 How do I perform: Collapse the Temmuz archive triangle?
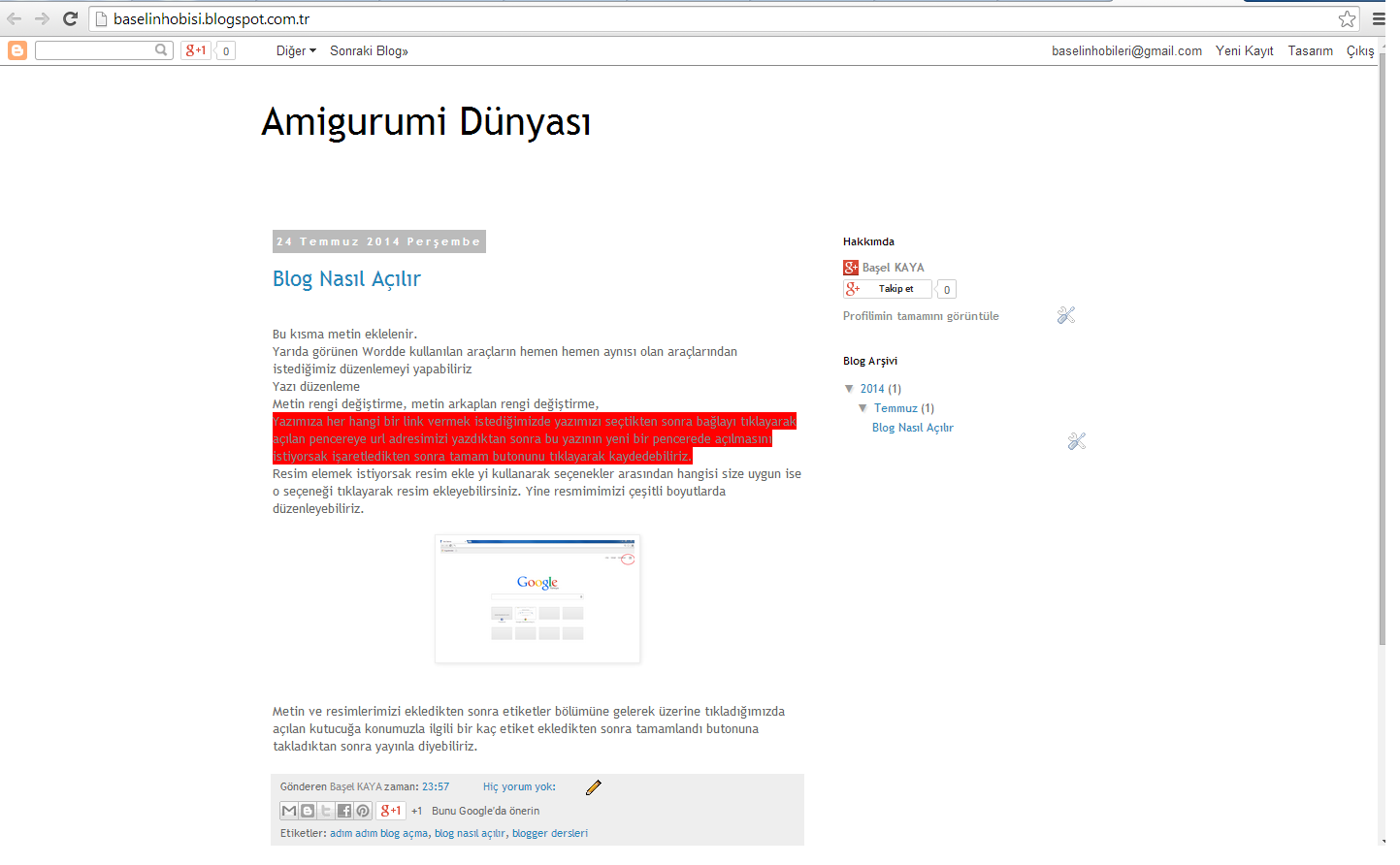863,408
